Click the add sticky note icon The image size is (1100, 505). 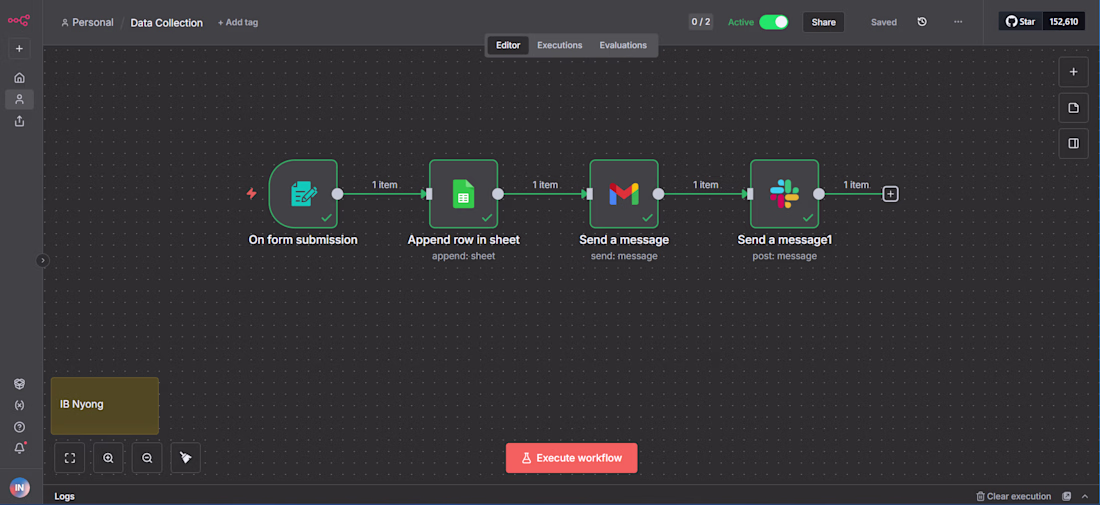tap(1073, 107)
